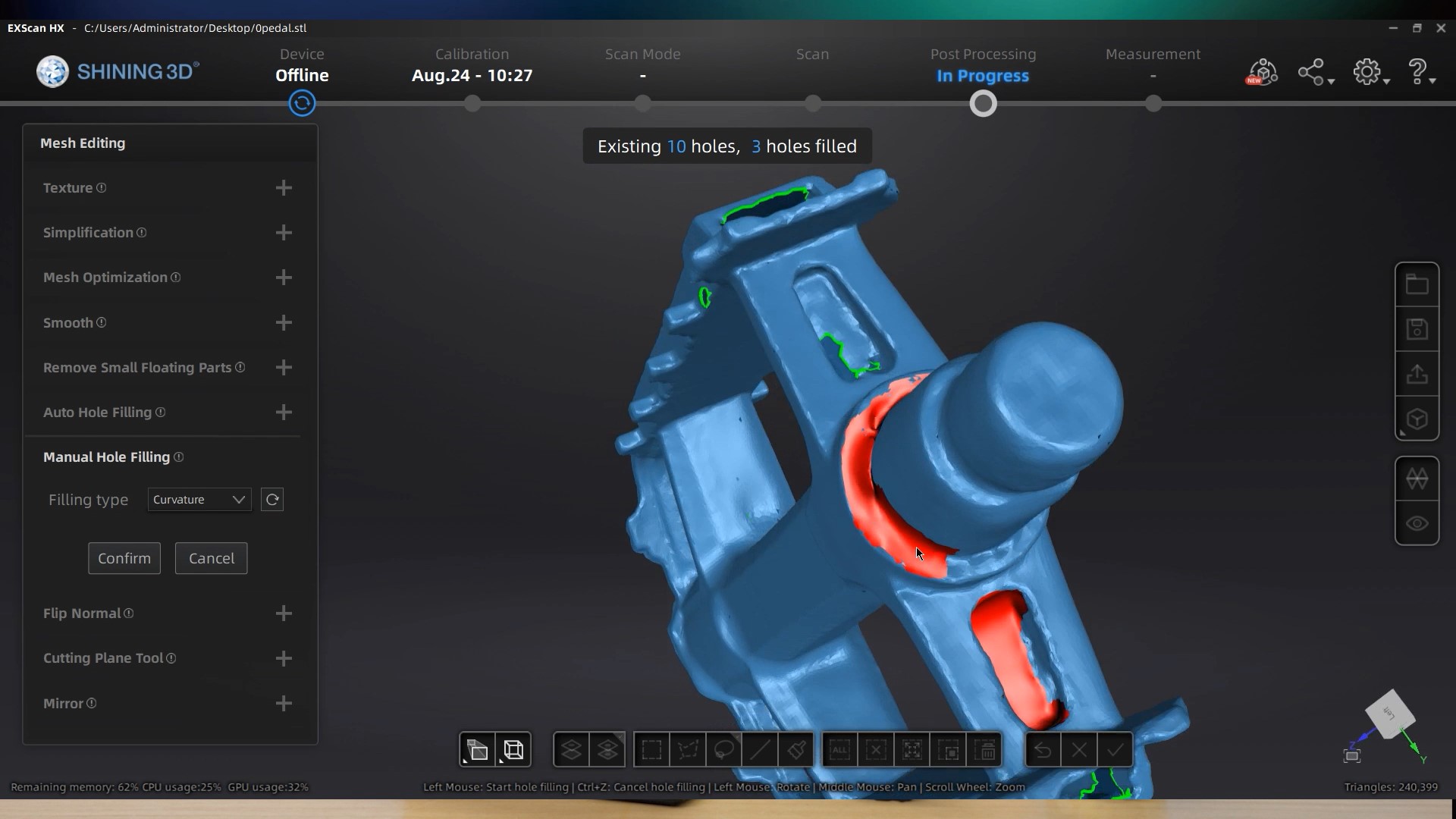
Task: Undo the last hole filling
Action: [1043, 749]
